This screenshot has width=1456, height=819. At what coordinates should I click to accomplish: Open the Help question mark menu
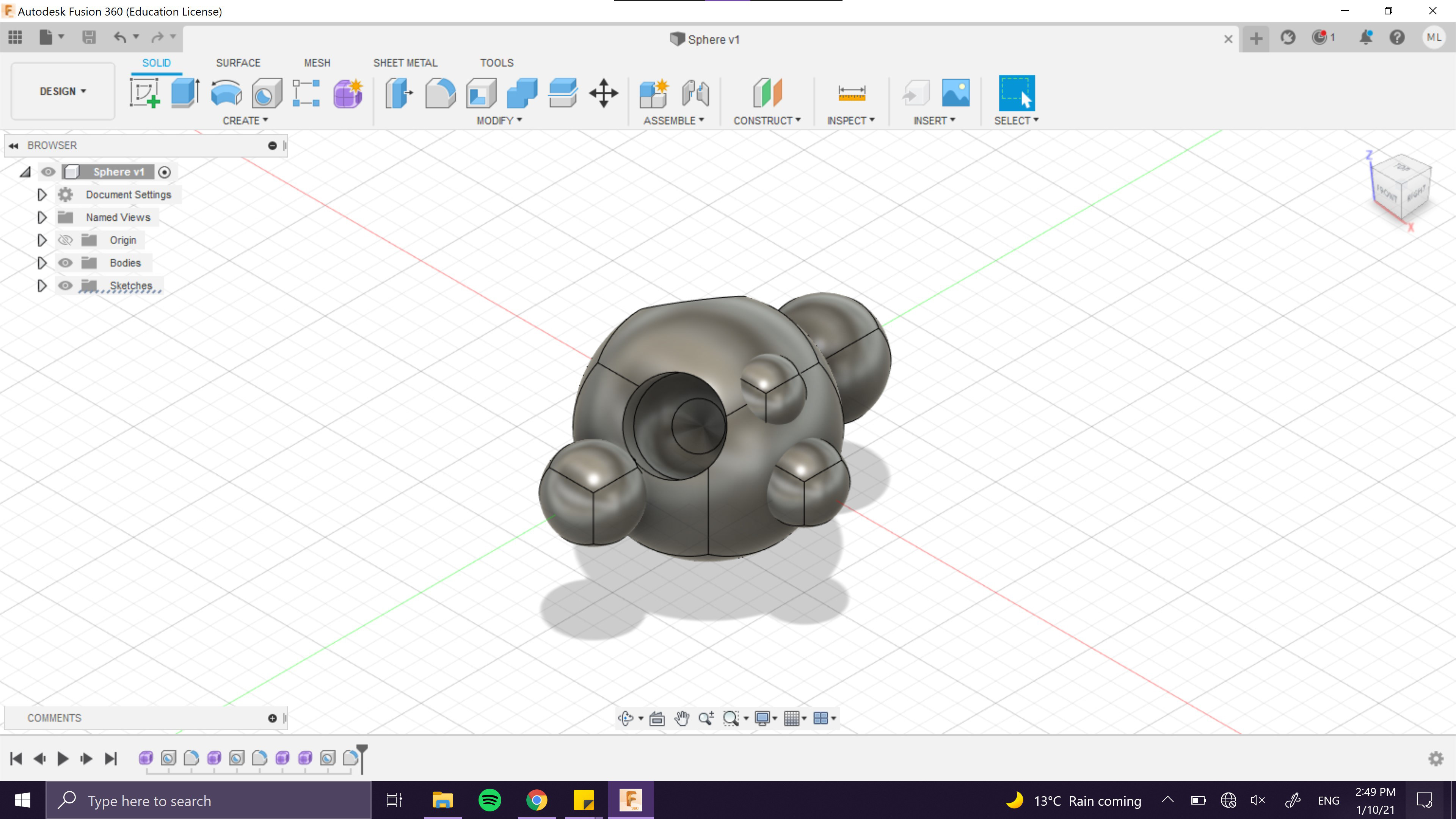pyautogui.click(x=1397, y=38)
